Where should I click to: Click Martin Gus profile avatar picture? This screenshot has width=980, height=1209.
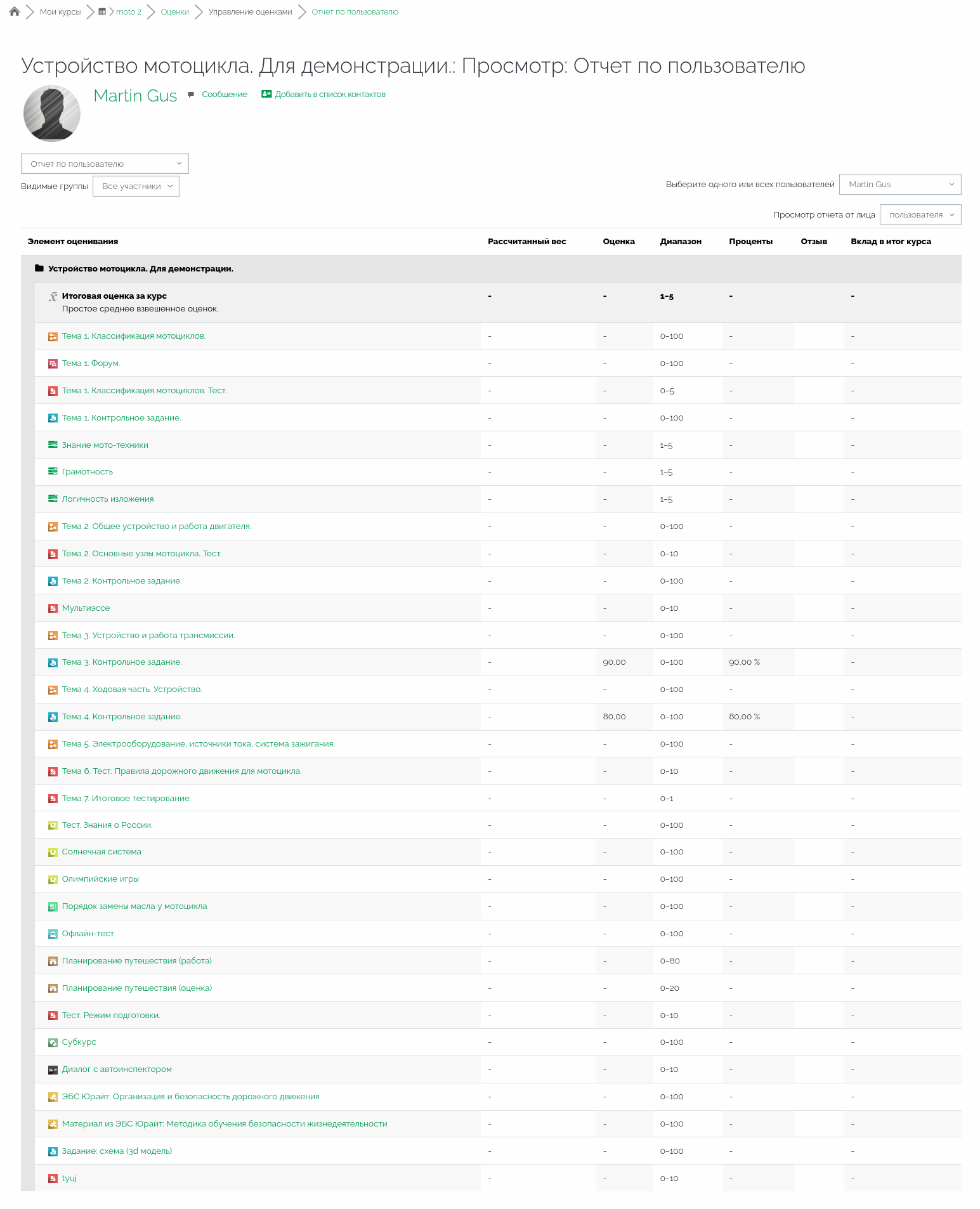[x=52, y=114]
